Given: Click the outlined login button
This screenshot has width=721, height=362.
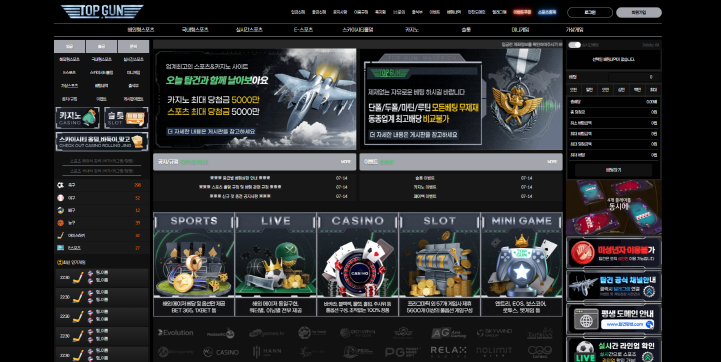Looking at the screenshot, I should click(590, 12).
